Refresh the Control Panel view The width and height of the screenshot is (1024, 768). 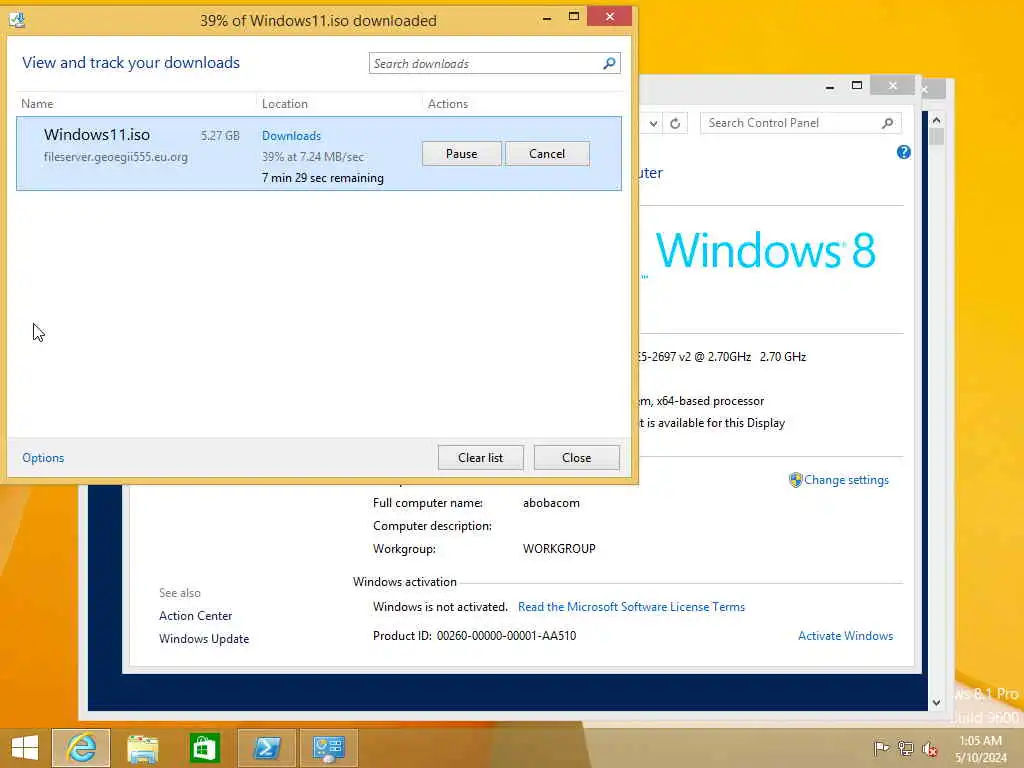[675, 123]
